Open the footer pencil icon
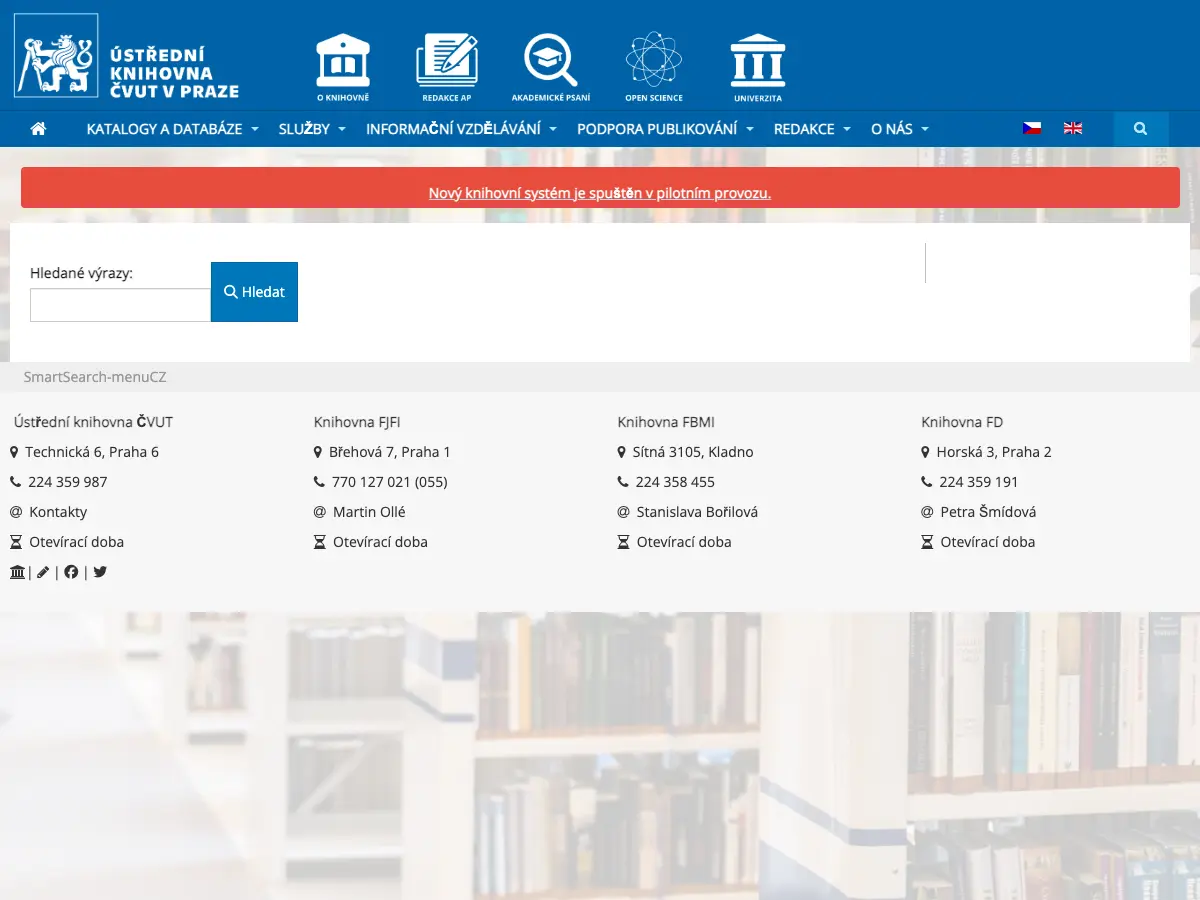The image size is (1200, 900). pos(43,572)
